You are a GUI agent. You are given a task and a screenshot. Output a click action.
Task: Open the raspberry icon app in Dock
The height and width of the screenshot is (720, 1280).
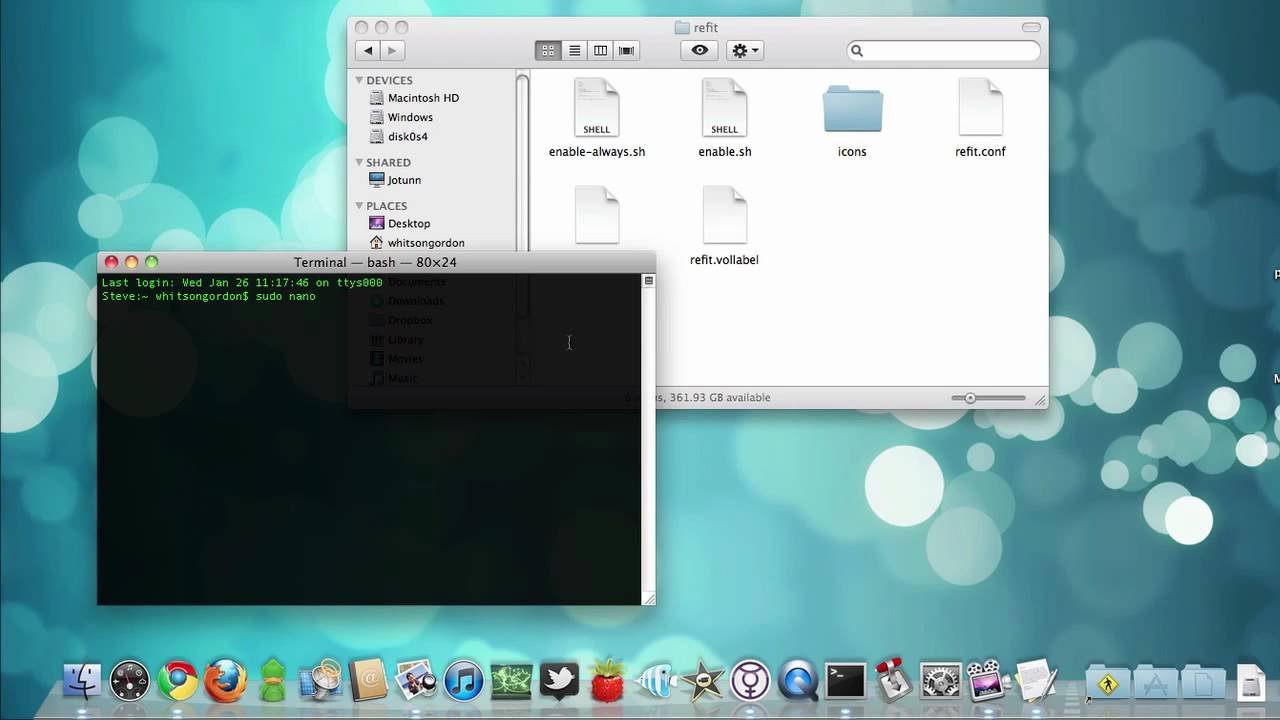pyautogui.click(x=607, y=681)
